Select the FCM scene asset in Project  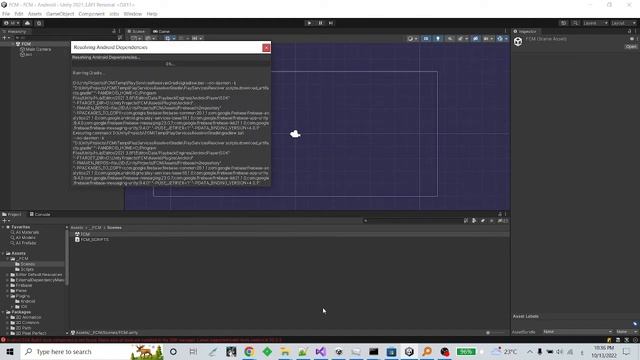[x=85, y=234]
